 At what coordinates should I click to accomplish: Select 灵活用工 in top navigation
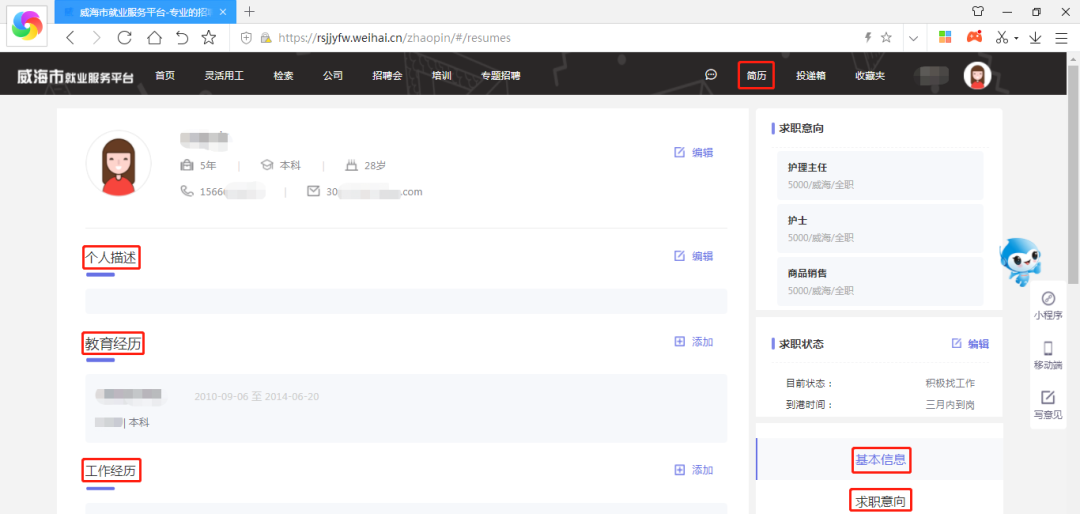(x=224, y=76)
